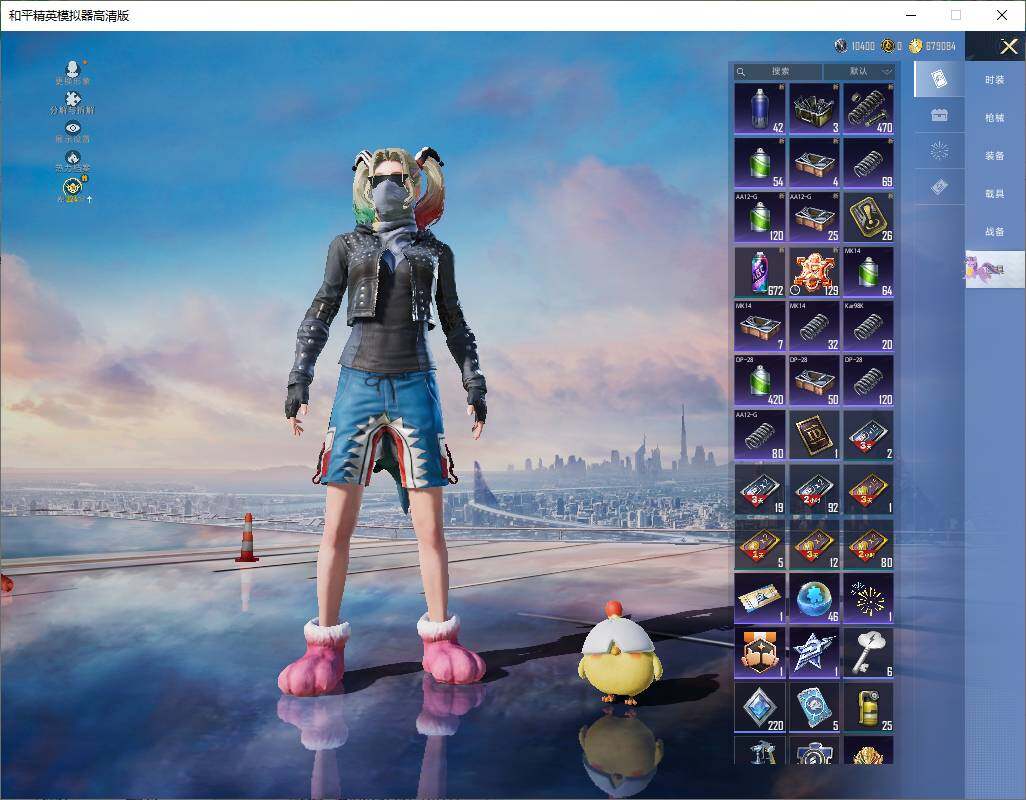Select the gold card with count 80
The height and width of the screenshot is (800, 1026).
pyautogui.click(x=868, y=544)
